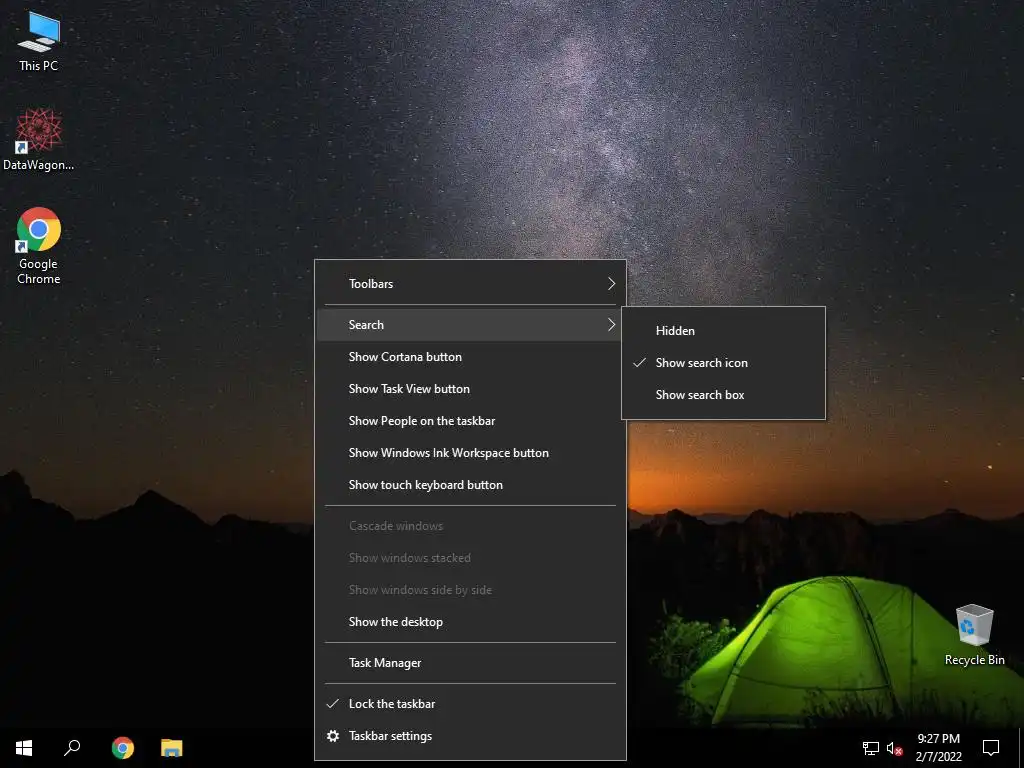Open Task Manager from the context menu
Screen dimensions: 1024x768
[x=470, y=663]
